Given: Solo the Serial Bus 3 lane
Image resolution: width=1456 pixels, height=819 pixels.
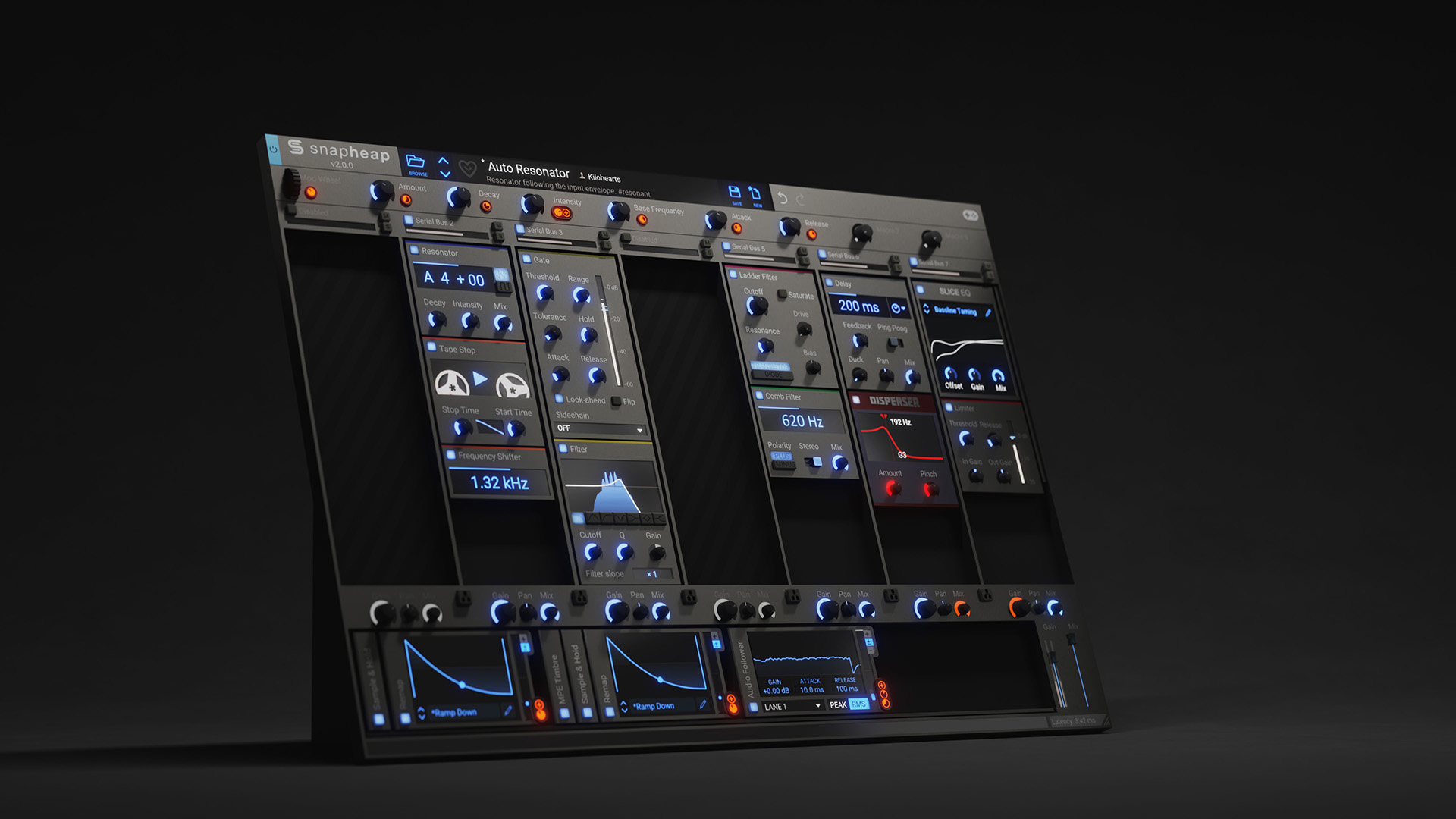Looking at the screenshot, I should (x=606, y=245).
